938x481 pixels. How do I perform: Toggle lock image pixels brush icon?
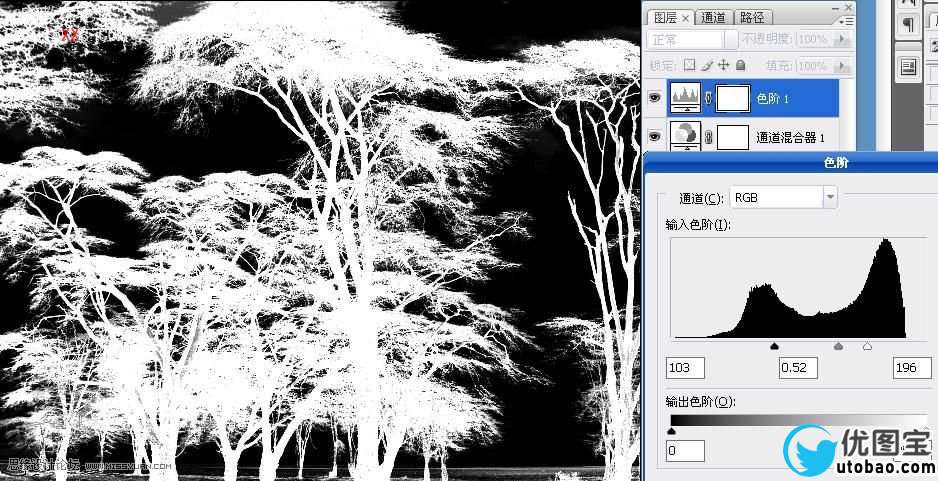click(706, 64)
